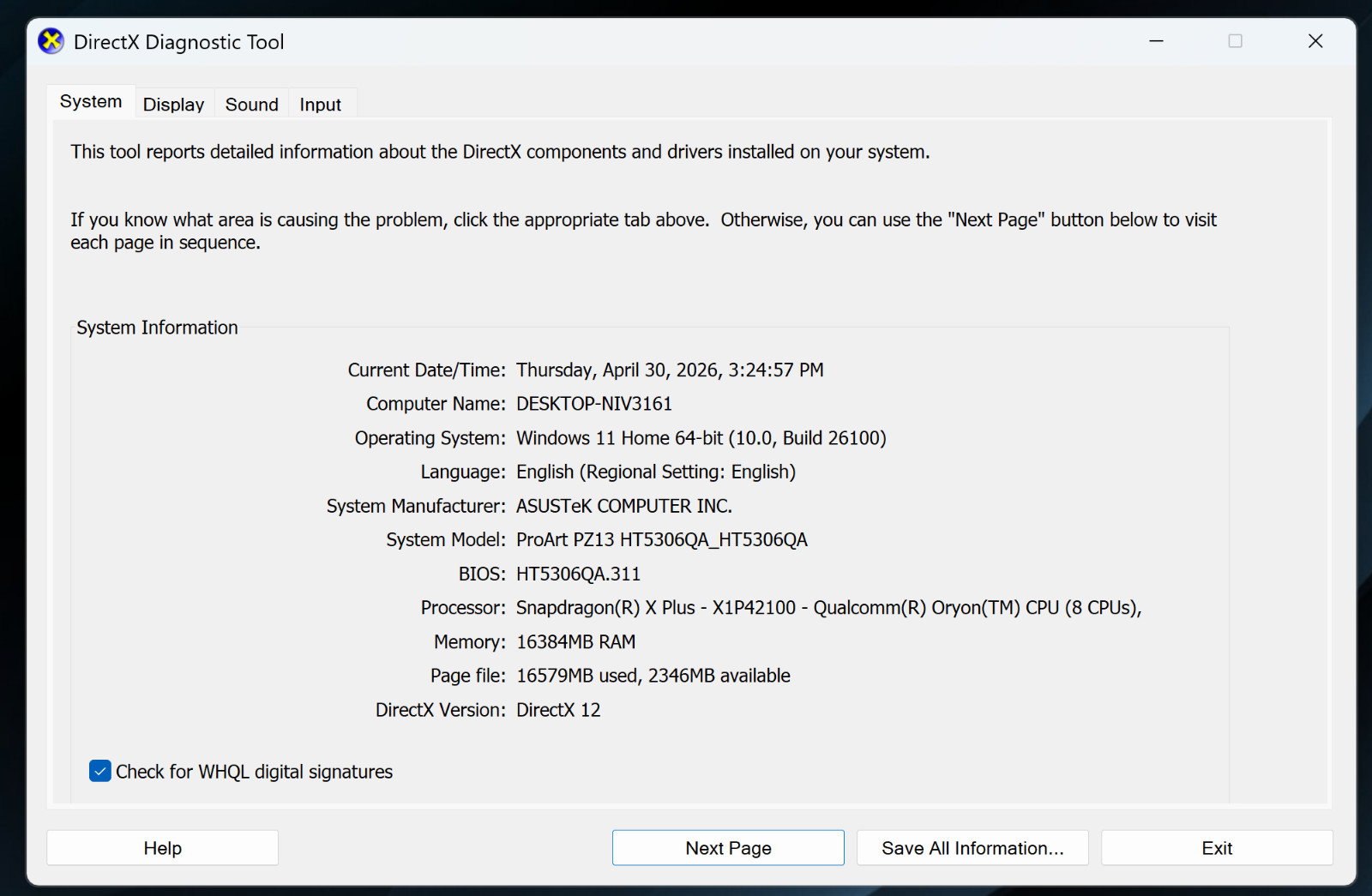
Task: Click the English (Regional Setting: English) value
Action: point(656,472)
